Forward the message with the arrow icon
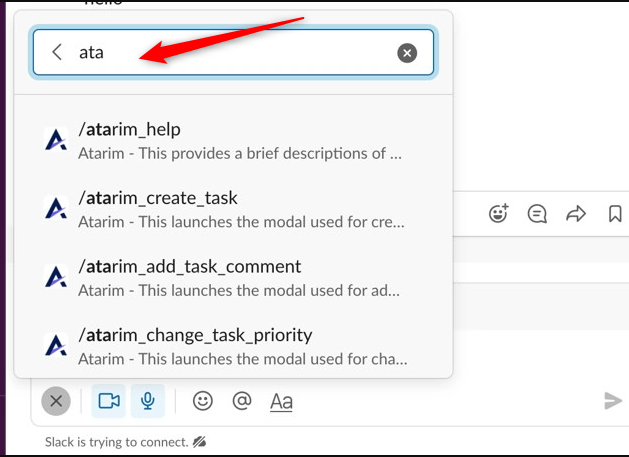This screenshot has width=629, height=457. click(x=576, y=213)
